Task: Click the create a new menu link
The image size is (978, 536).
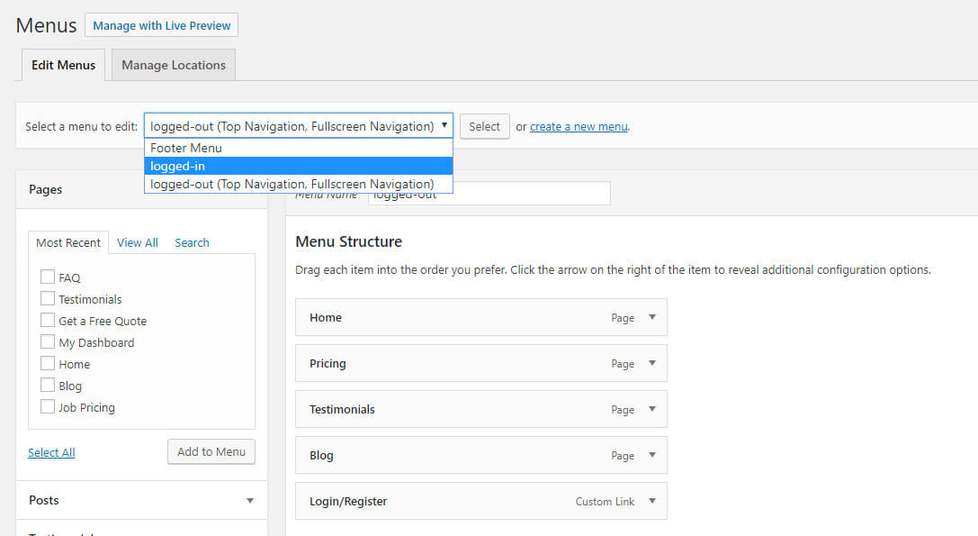Action: [578, 126]
